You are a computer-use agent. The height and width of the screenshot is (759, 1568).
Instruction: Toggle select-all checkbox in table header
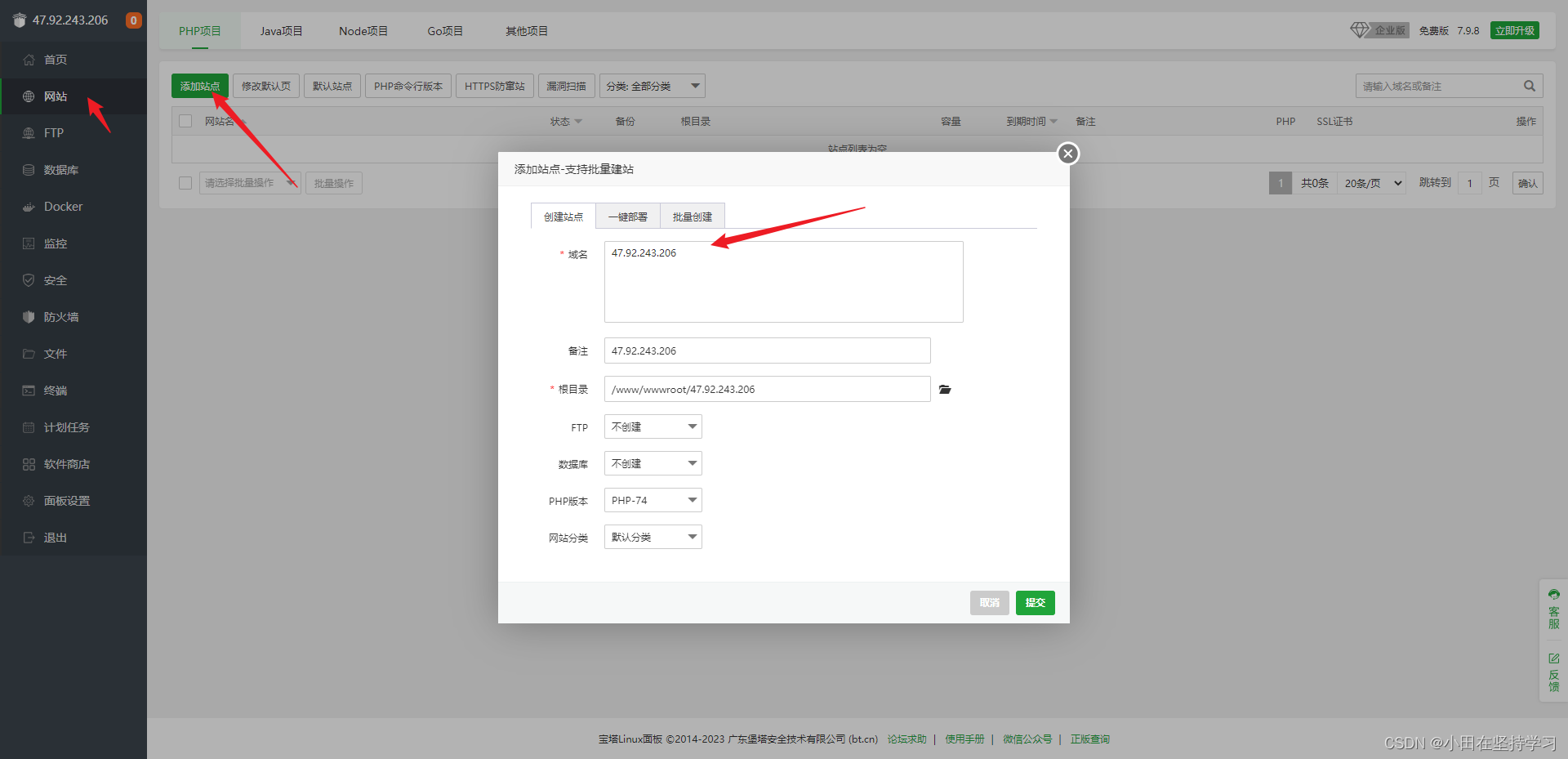185,121
